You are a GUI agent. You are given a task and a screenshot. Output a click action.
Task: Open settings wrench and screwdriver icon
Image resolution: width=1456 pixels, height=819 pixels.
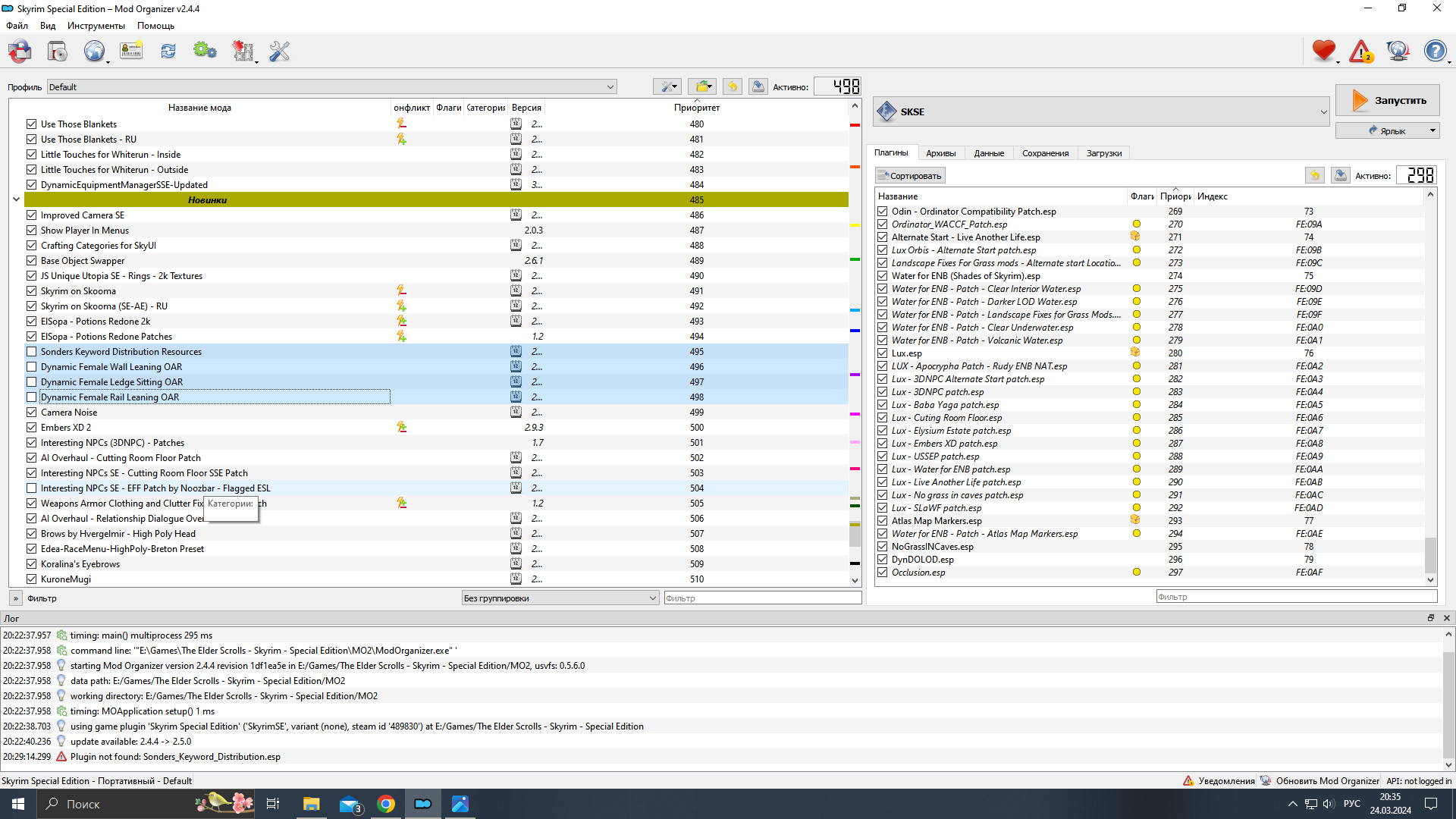coord(279,52)
